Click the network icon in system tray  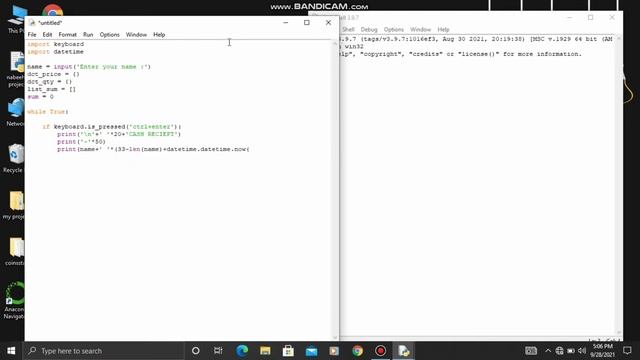[x=559, y=351]
